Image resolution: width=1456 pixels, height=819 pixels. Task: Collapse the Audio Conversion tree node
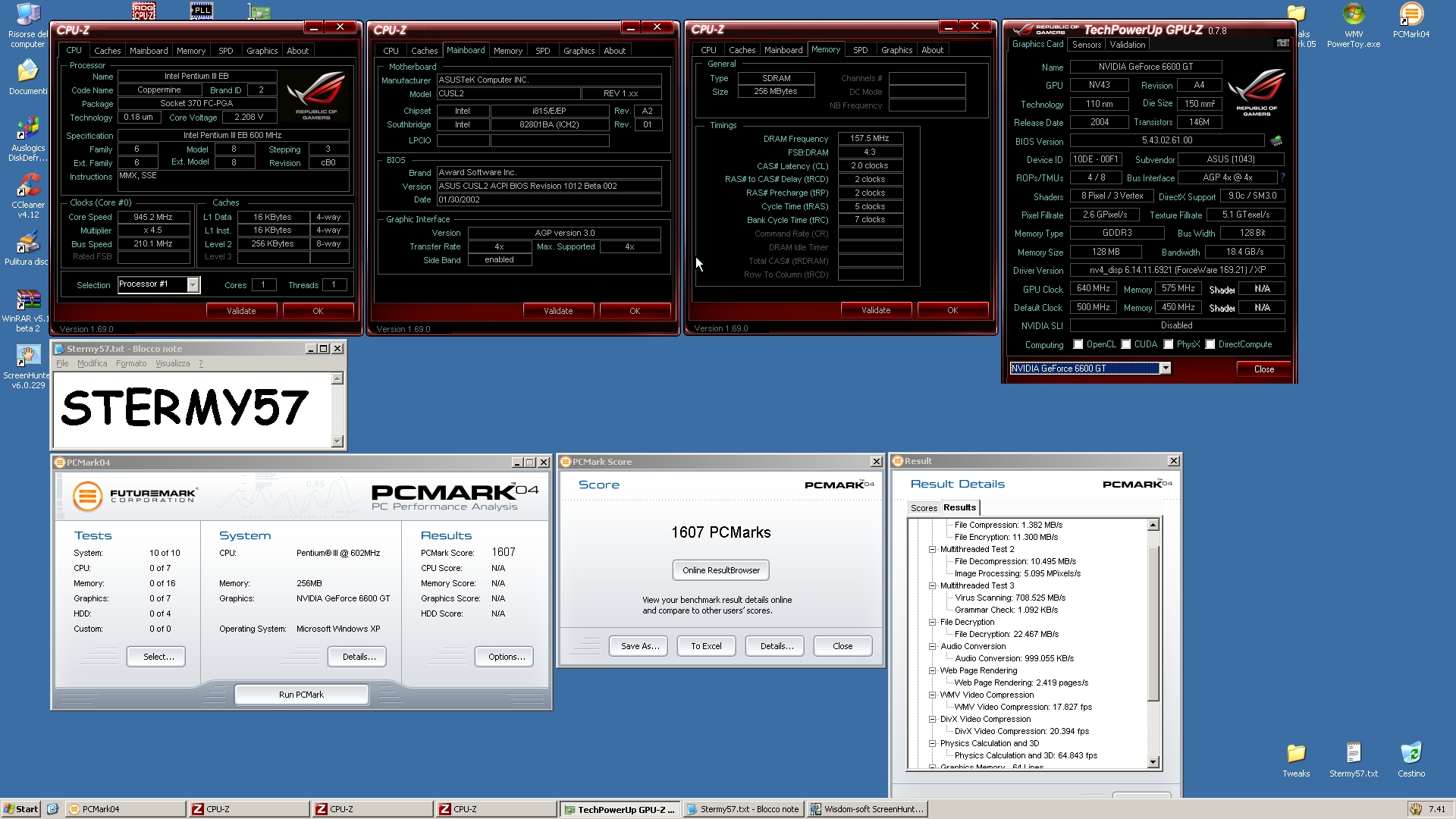[933, 646]
